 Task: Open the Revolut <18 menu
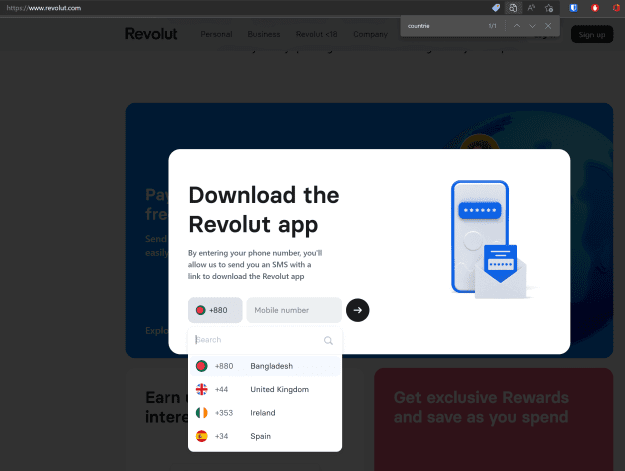pos(316,34)
